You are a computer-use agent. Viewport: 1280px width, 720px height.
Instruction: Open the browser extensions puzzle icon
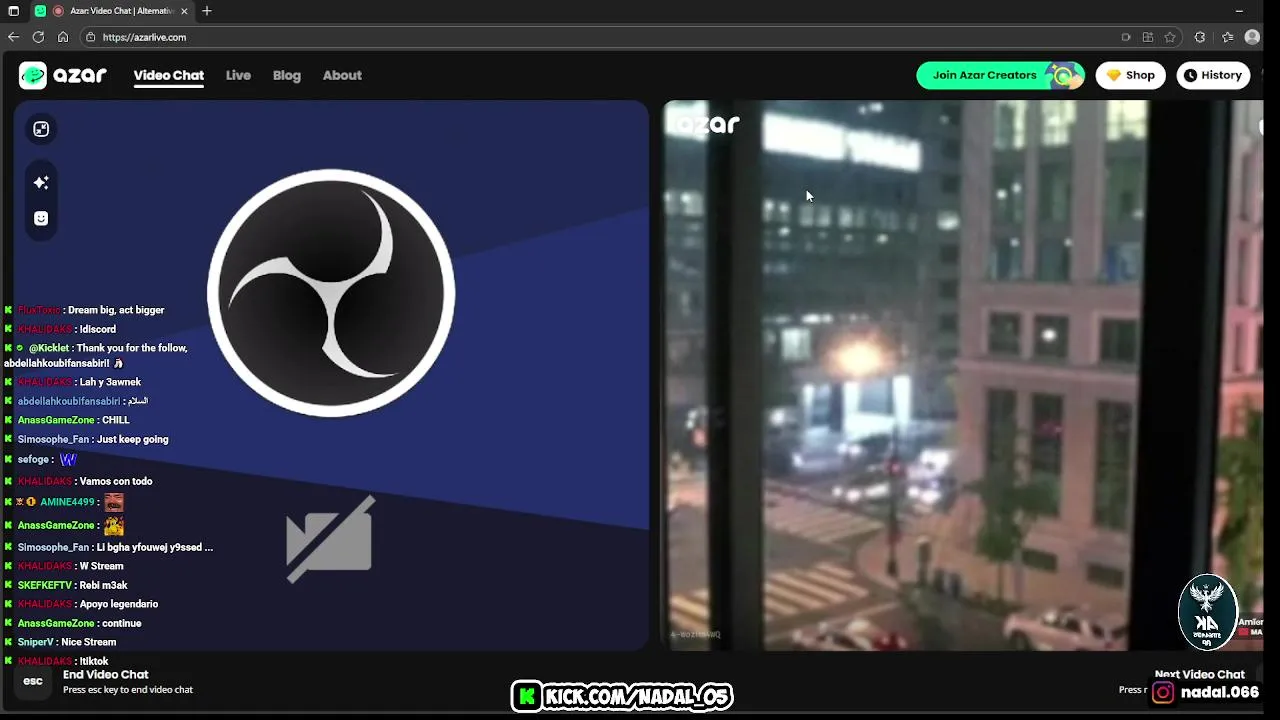pos(1200,37)
